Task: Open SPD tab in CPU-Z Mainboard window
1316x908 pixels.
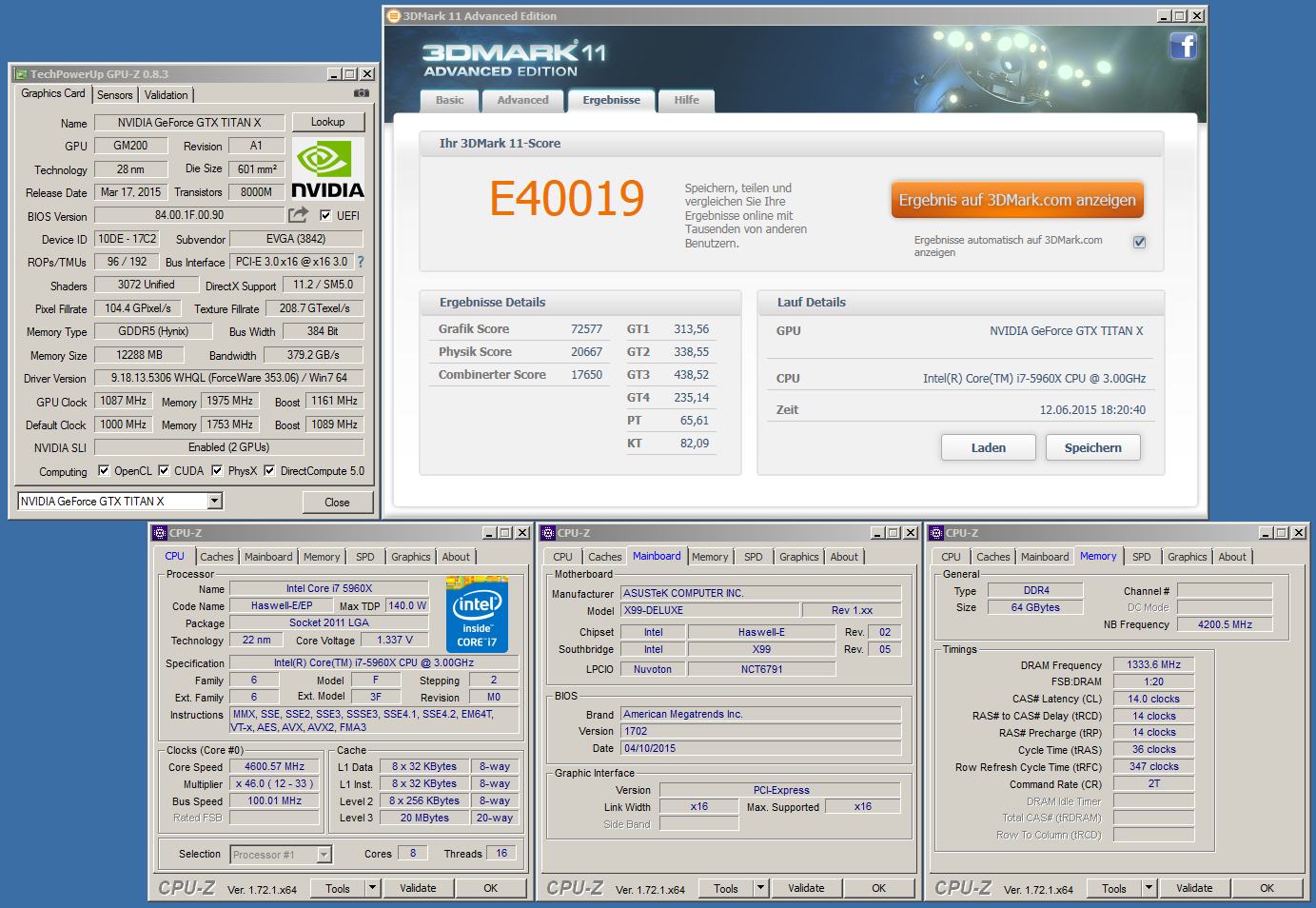Action: (754, 557)
